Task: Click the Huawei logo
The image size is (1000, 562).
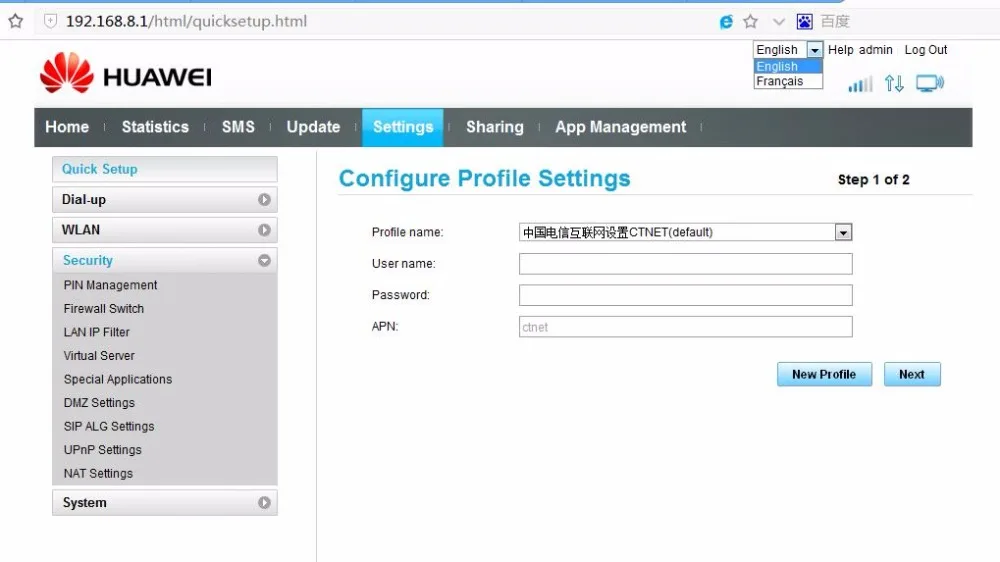Action: tap(126, 74)
